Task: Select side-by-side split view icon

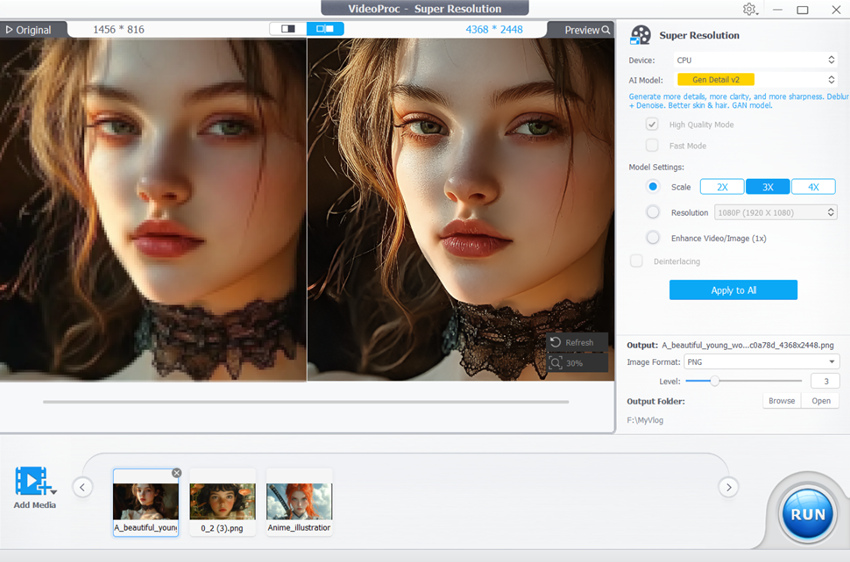Action: (325, 29)
